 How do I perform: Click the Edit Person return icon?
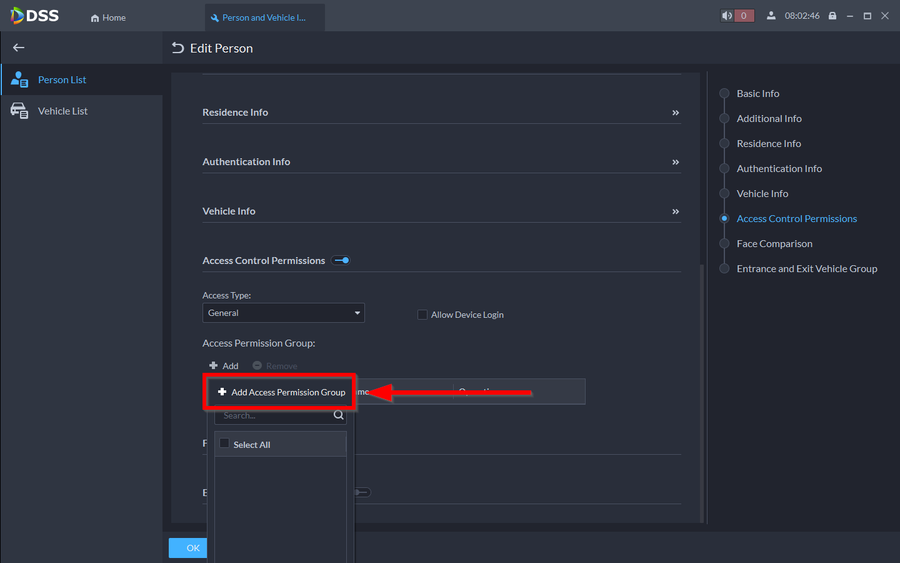pyautogui.click(x=178, y=48)
